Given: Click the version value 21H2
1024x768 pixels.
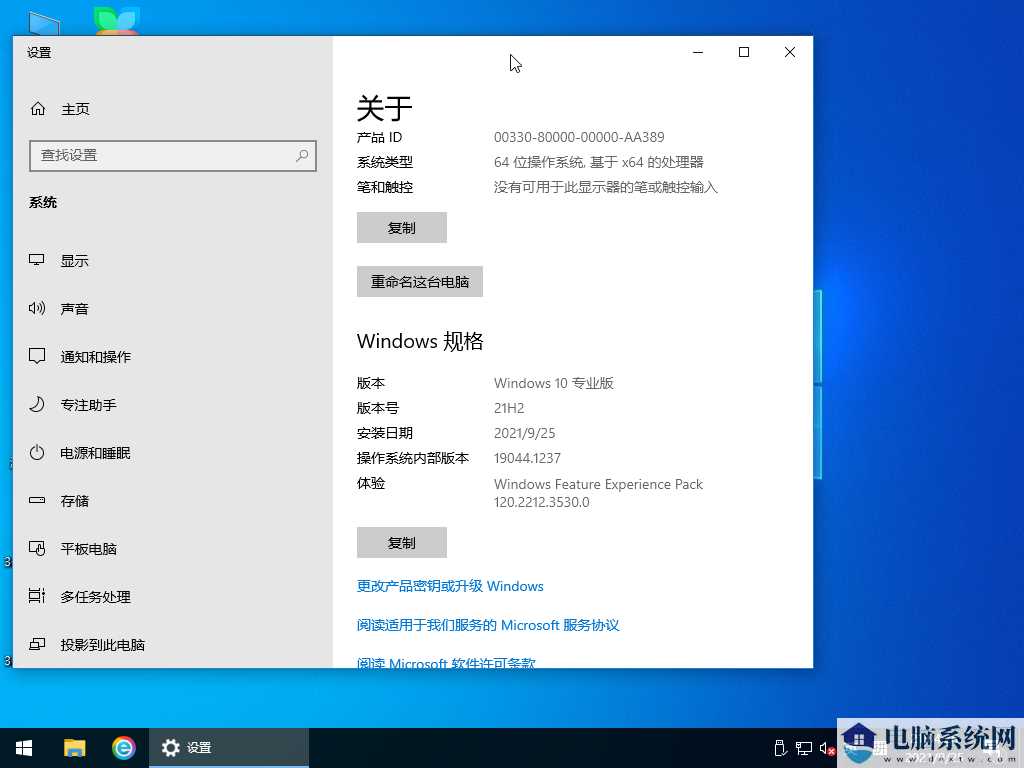Looking at the screenshot, I should 509,408.
